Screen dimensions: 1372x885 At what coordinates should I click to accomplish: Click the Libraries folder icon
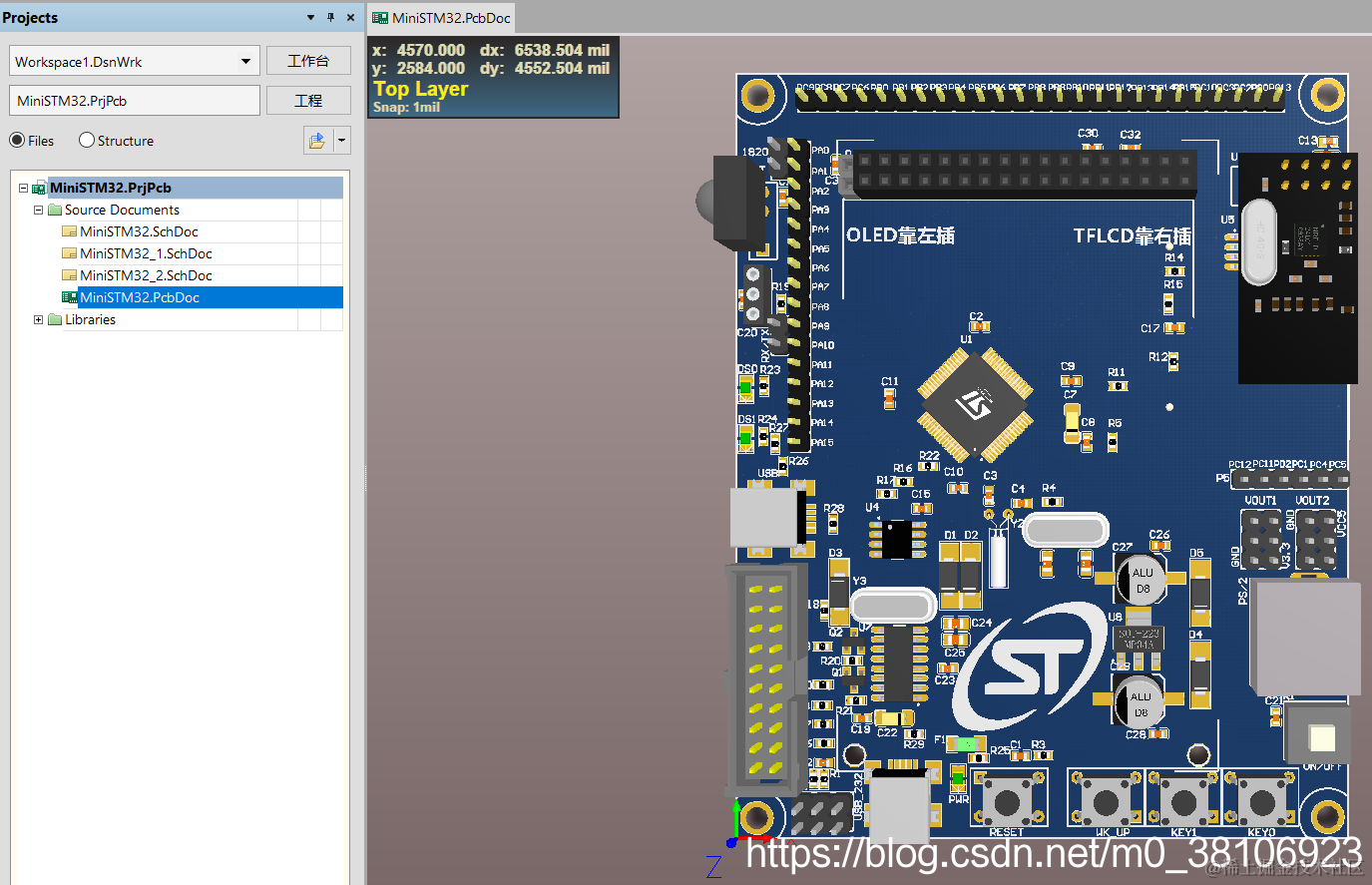(55, 319)
